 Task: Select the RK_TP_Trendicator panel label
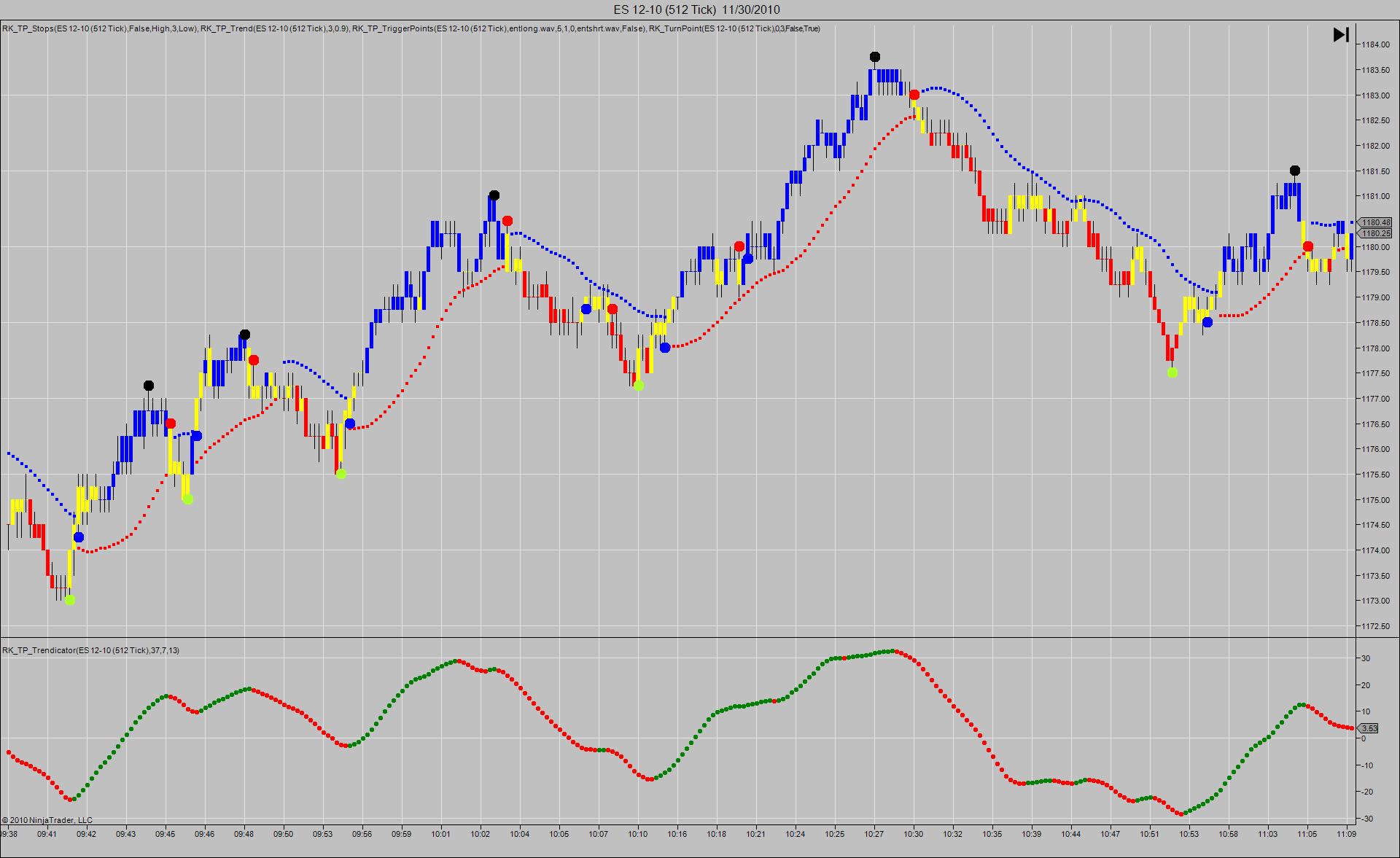(x=90, y=650)
